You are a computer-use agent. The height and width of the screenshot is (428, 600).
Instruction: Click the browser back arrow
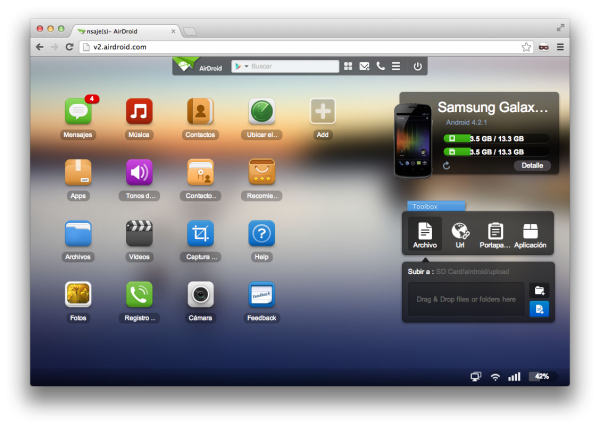(39, 47)
